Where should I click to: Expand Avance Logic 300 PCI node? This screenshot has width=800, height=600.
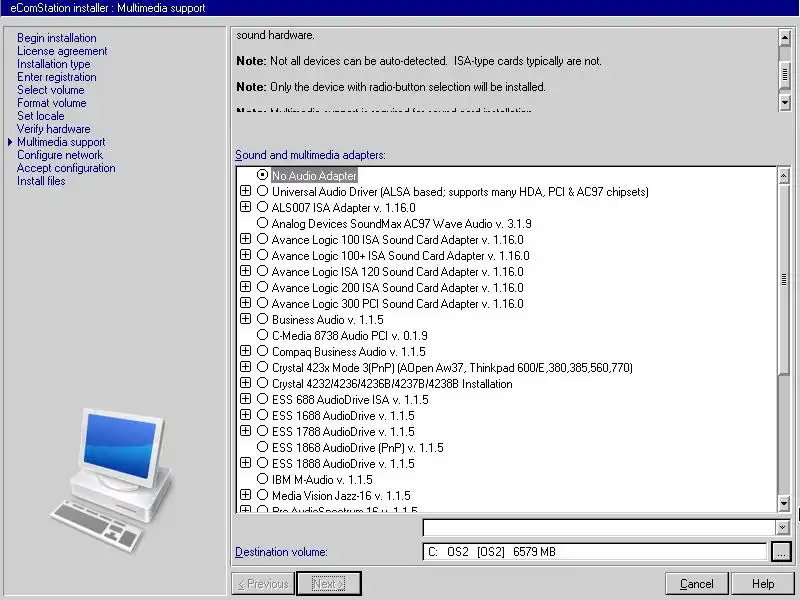click(x=245, y=303)
